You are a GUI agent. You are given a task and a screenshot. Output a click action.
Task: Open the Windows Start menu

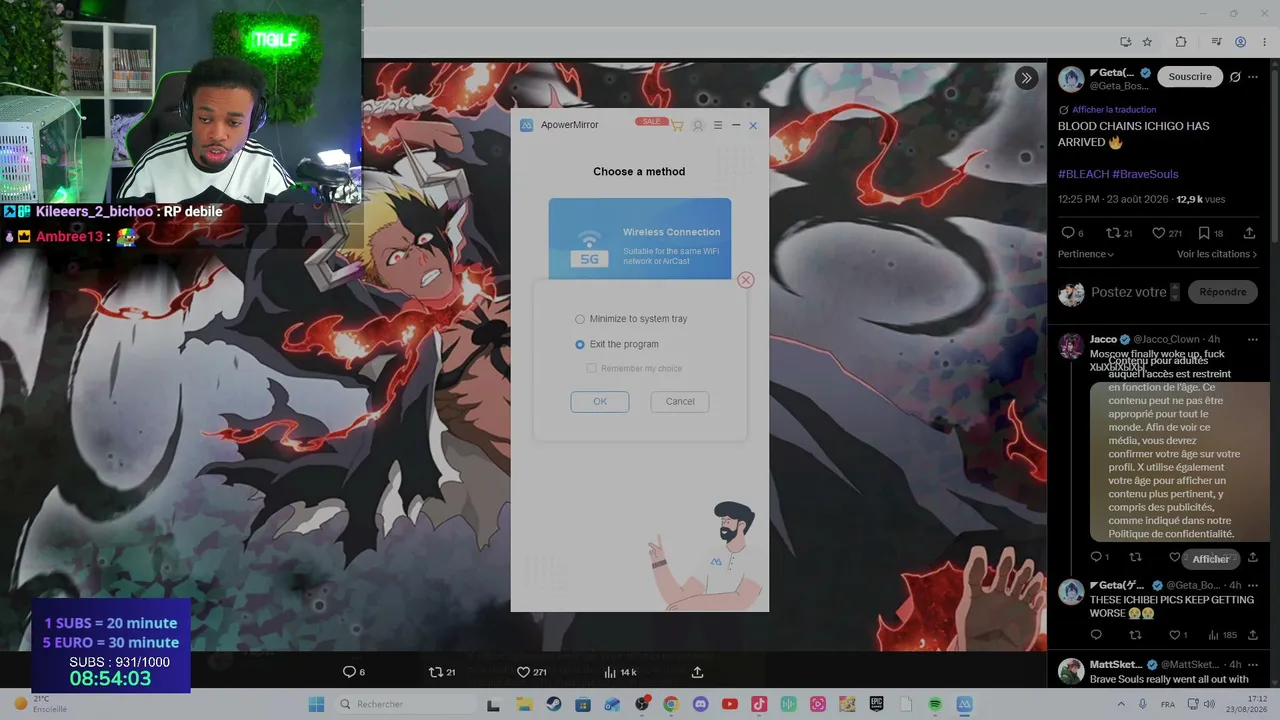316,704
